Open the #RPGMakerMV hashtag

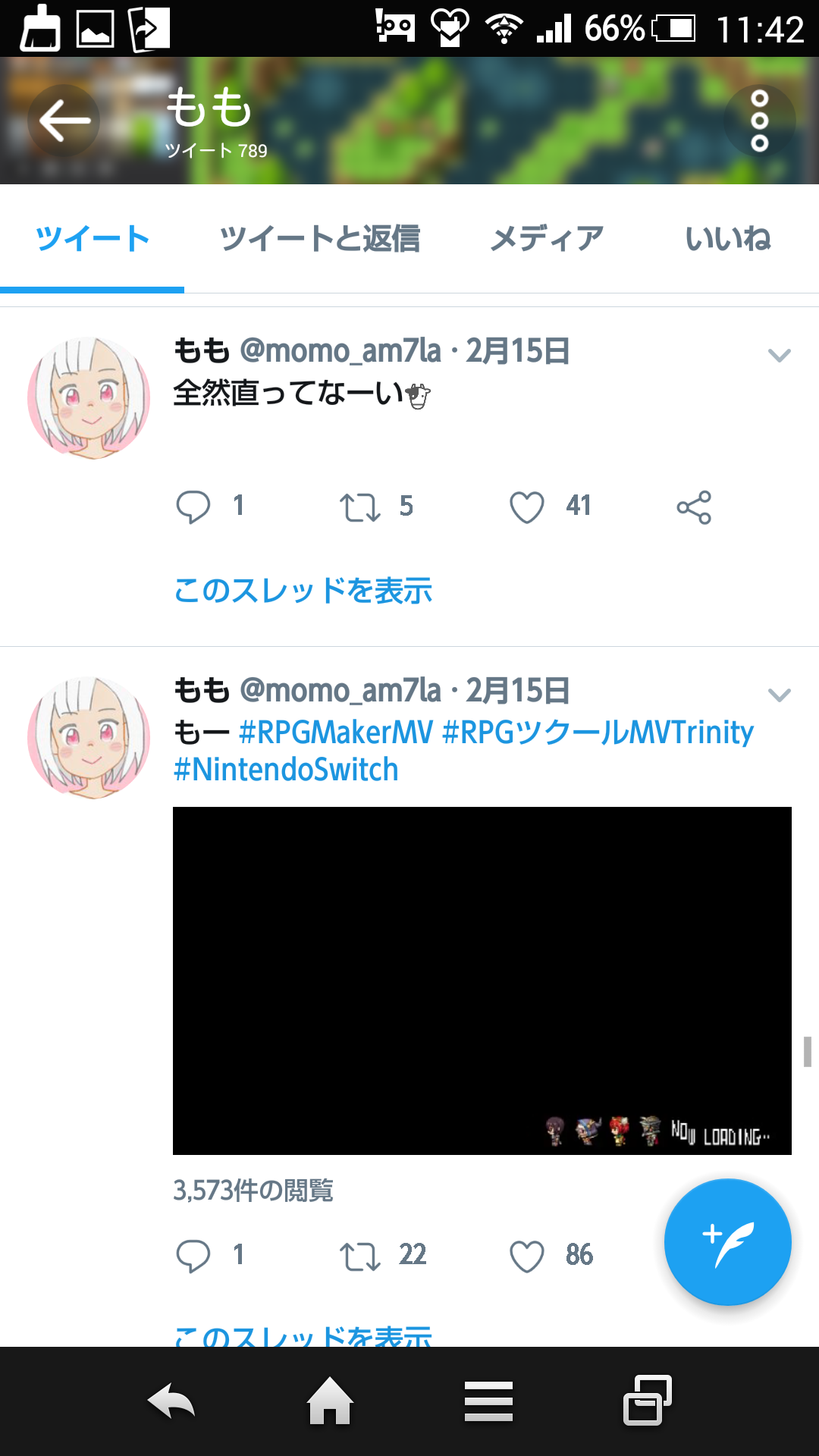click(x=336, y=732)
